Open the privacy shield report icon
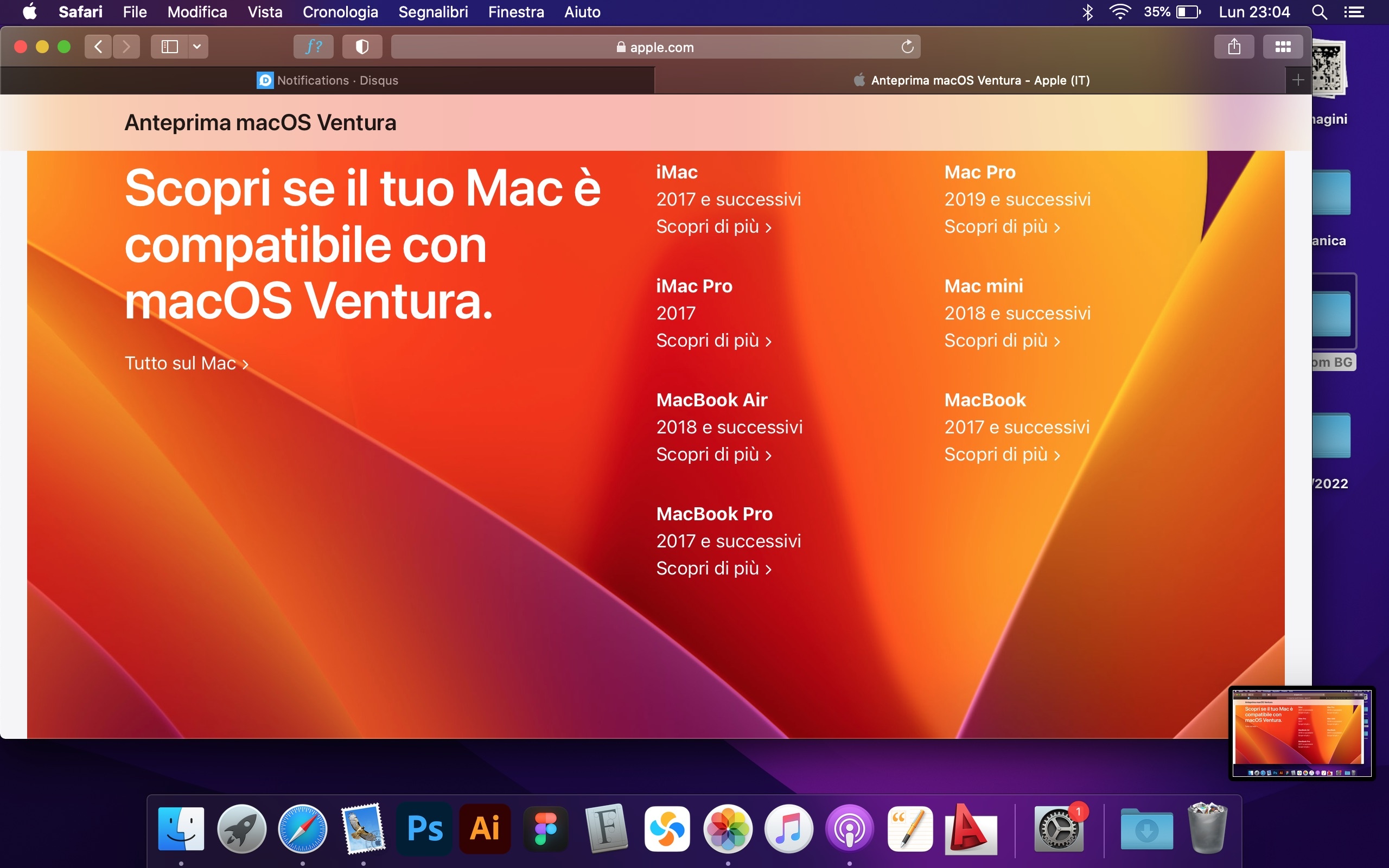The width and height of the screenshot is (1389, 868). pyautogui.click(x=362, y=47)
